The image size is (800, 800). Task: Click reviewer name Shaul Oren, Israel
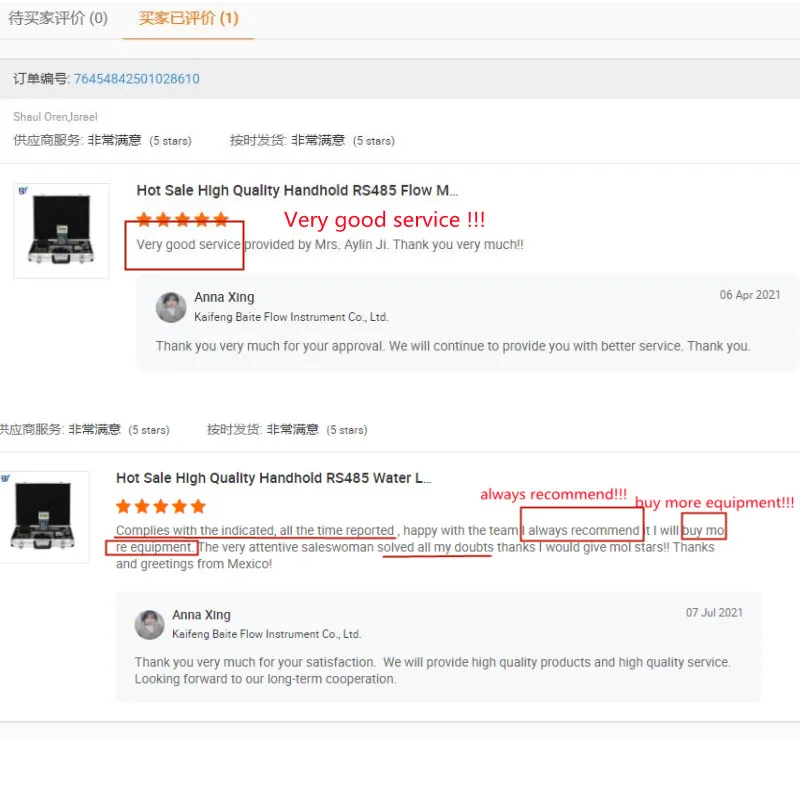(x=55, y=117)
